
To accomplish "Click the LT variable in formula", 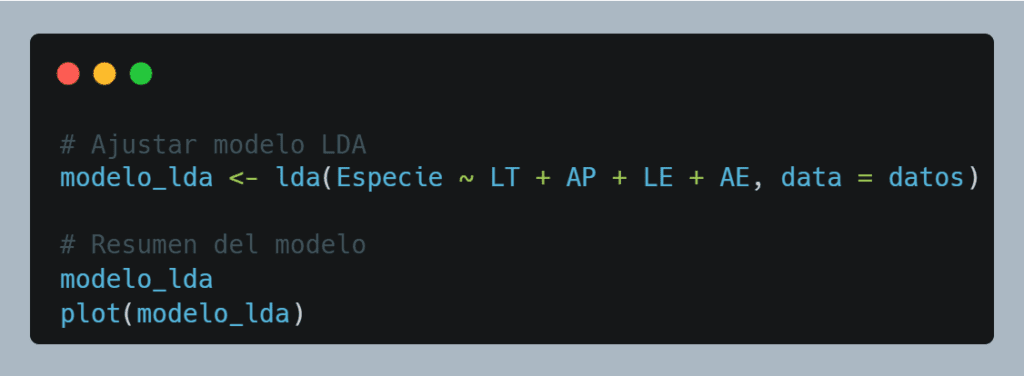I will click(x=504, y=178).
